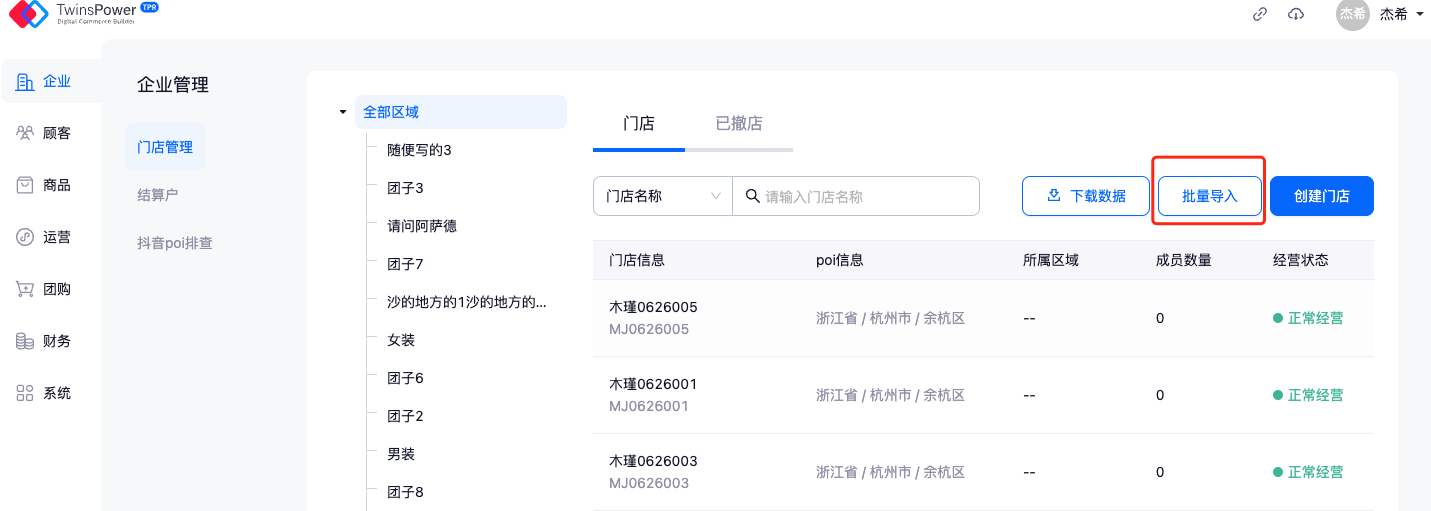Collapse the 全部区域 tree node arrow
This screenshot has width=1431, height=511.
(343, 112)
